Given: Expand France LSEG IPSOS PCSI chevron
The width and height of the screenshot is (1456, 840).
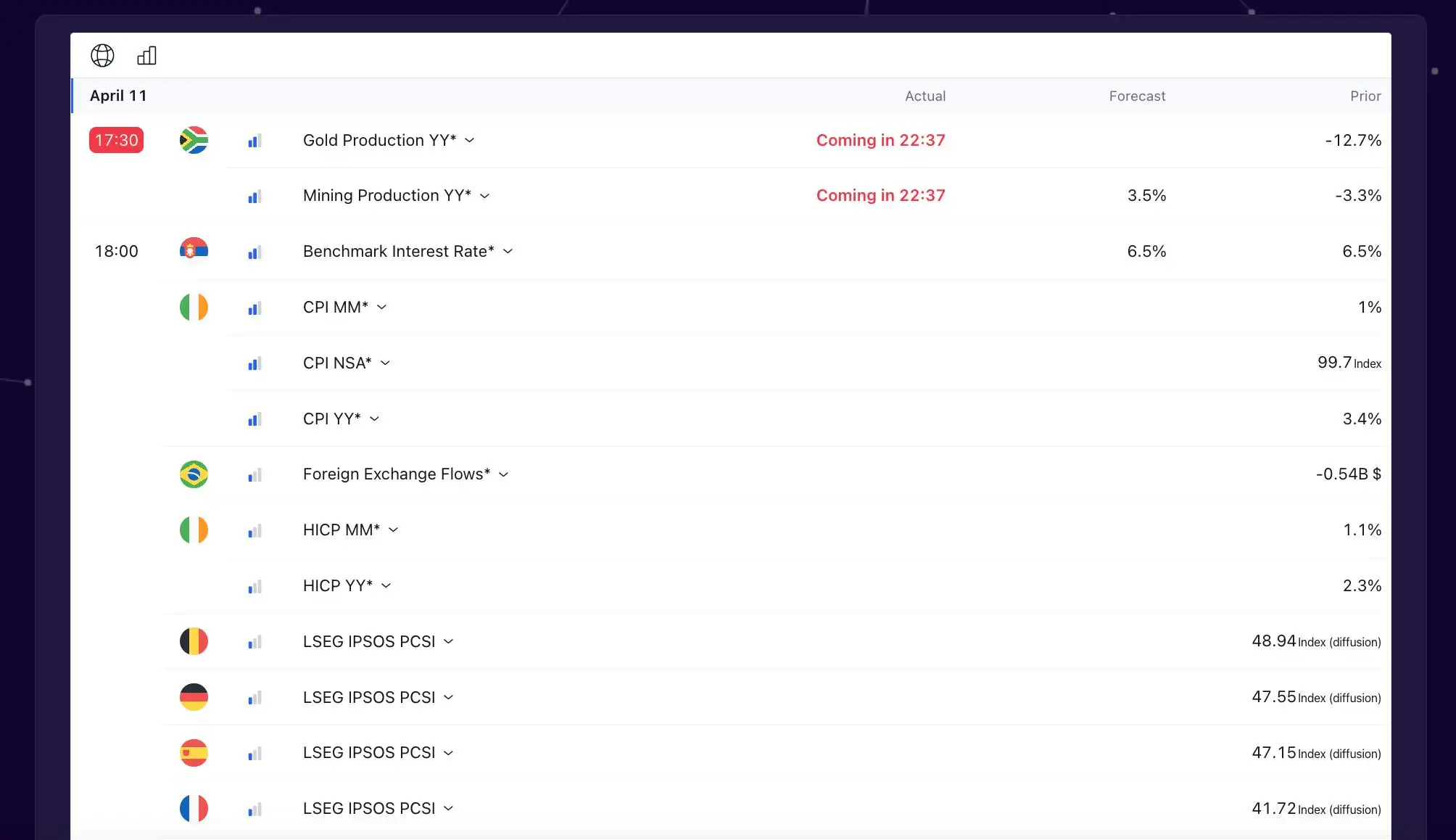Looking at the screenshot, I should coord(448,809).
